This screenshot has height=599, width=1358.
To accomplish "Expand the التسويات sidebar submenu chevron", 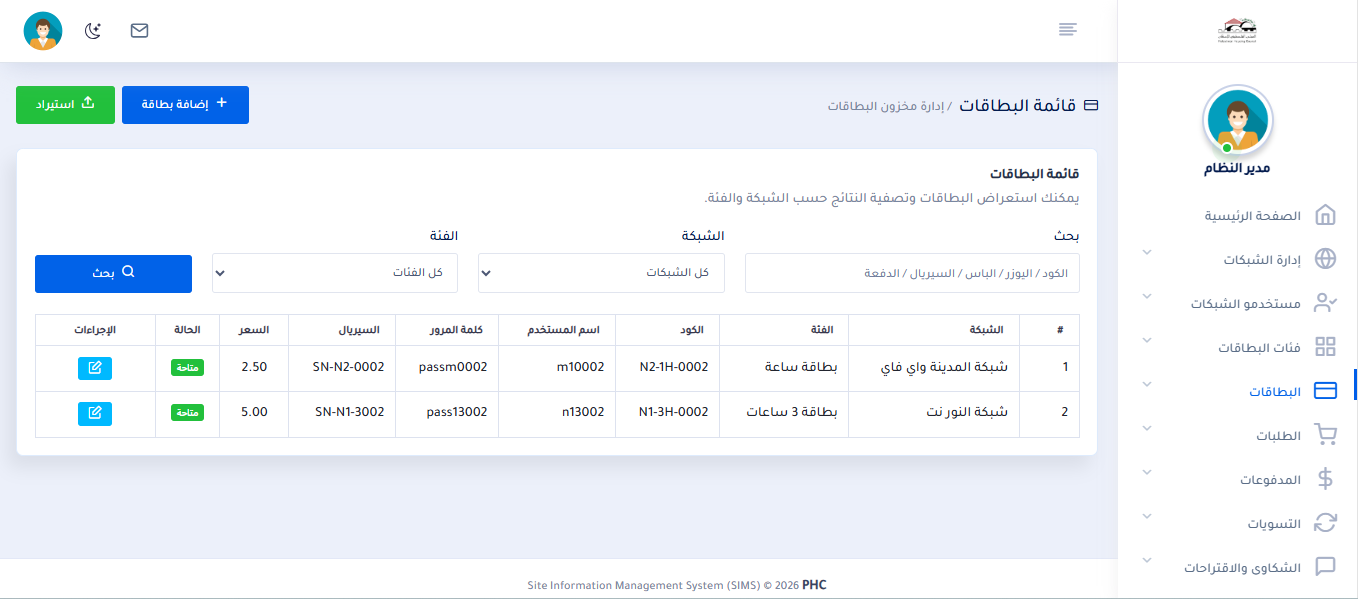I will coord(1147,517).
